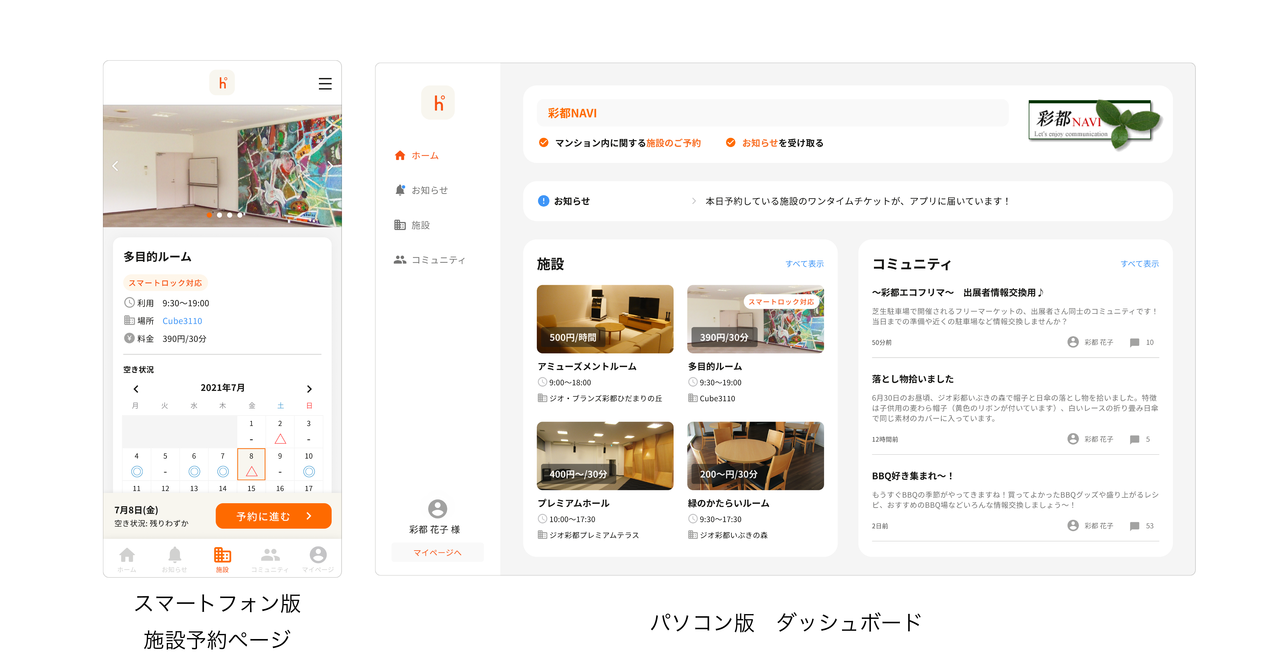
Task: Open the hamburger menu on smartphone view
Action: [325, 84]
